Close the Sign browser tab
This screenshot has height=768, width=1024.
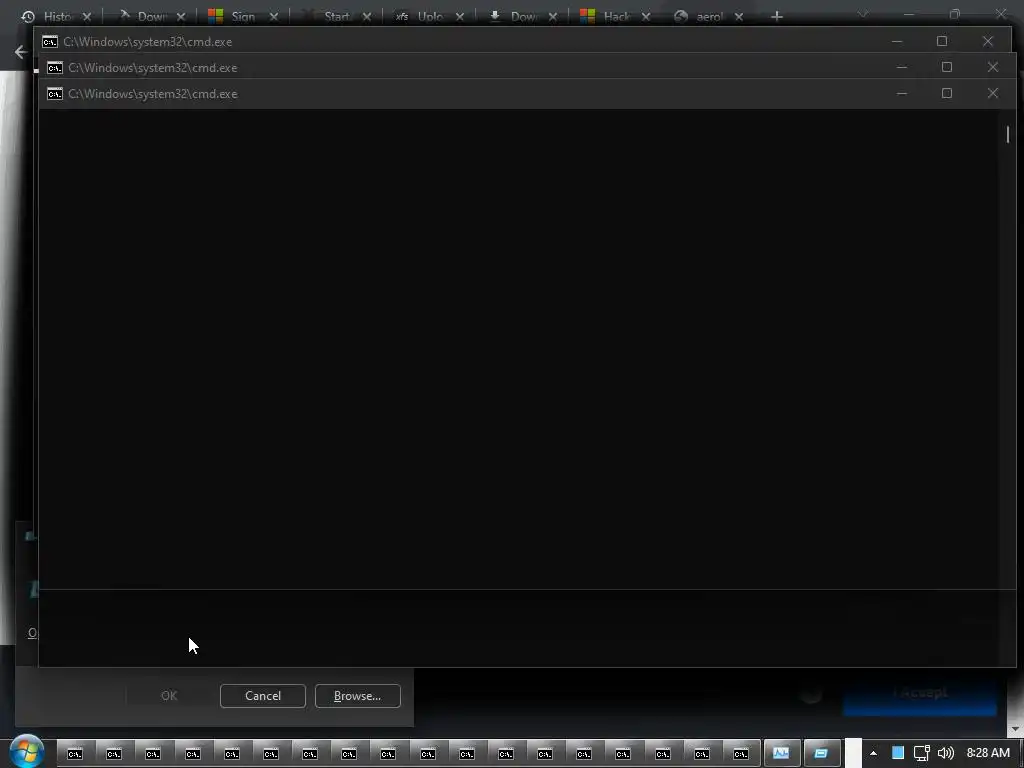(274, 17)
